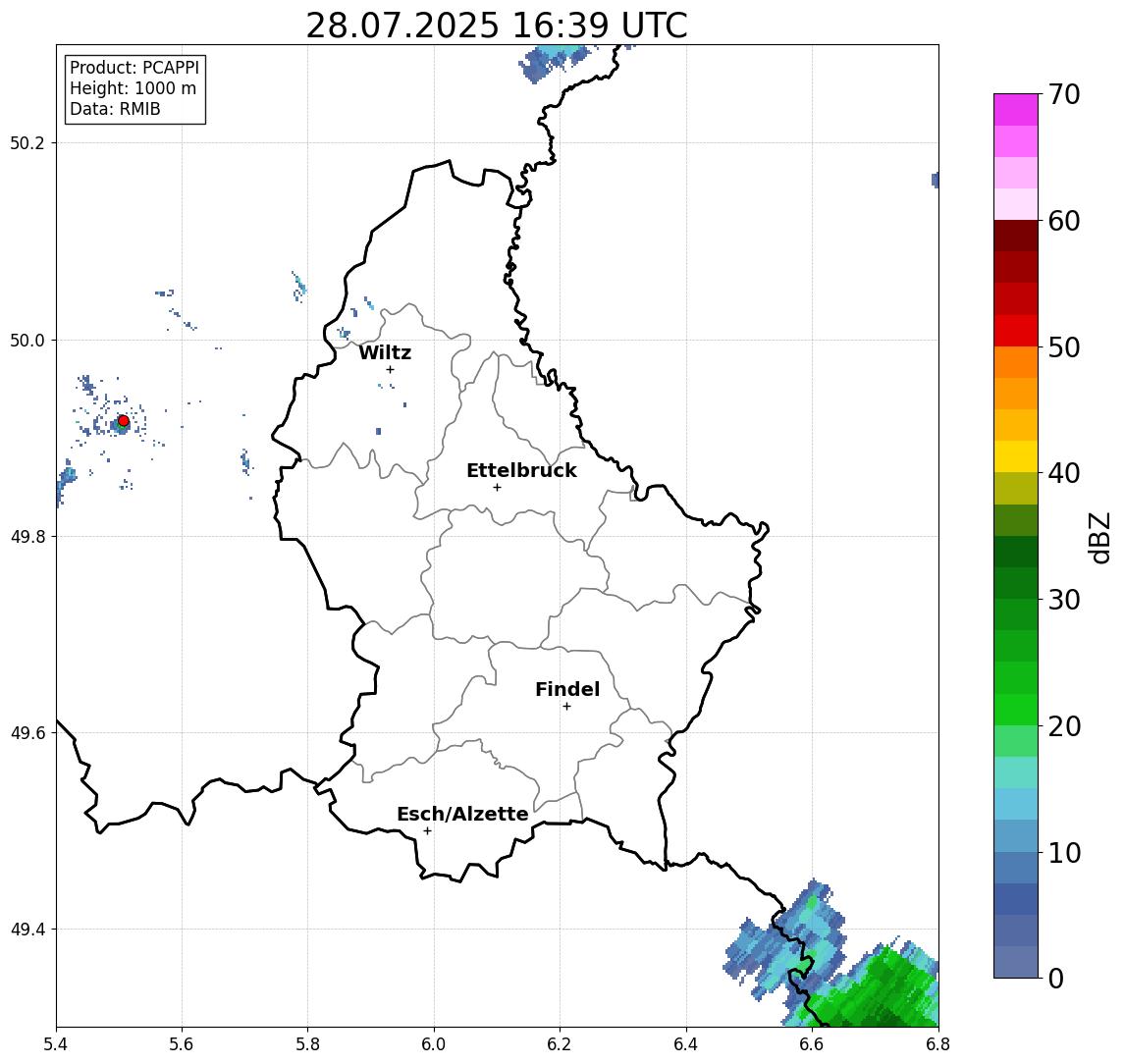Viewport: 1124px width, 1064px height.
Task: Click the olive colorbar segment below 40
Action: 1016,488
